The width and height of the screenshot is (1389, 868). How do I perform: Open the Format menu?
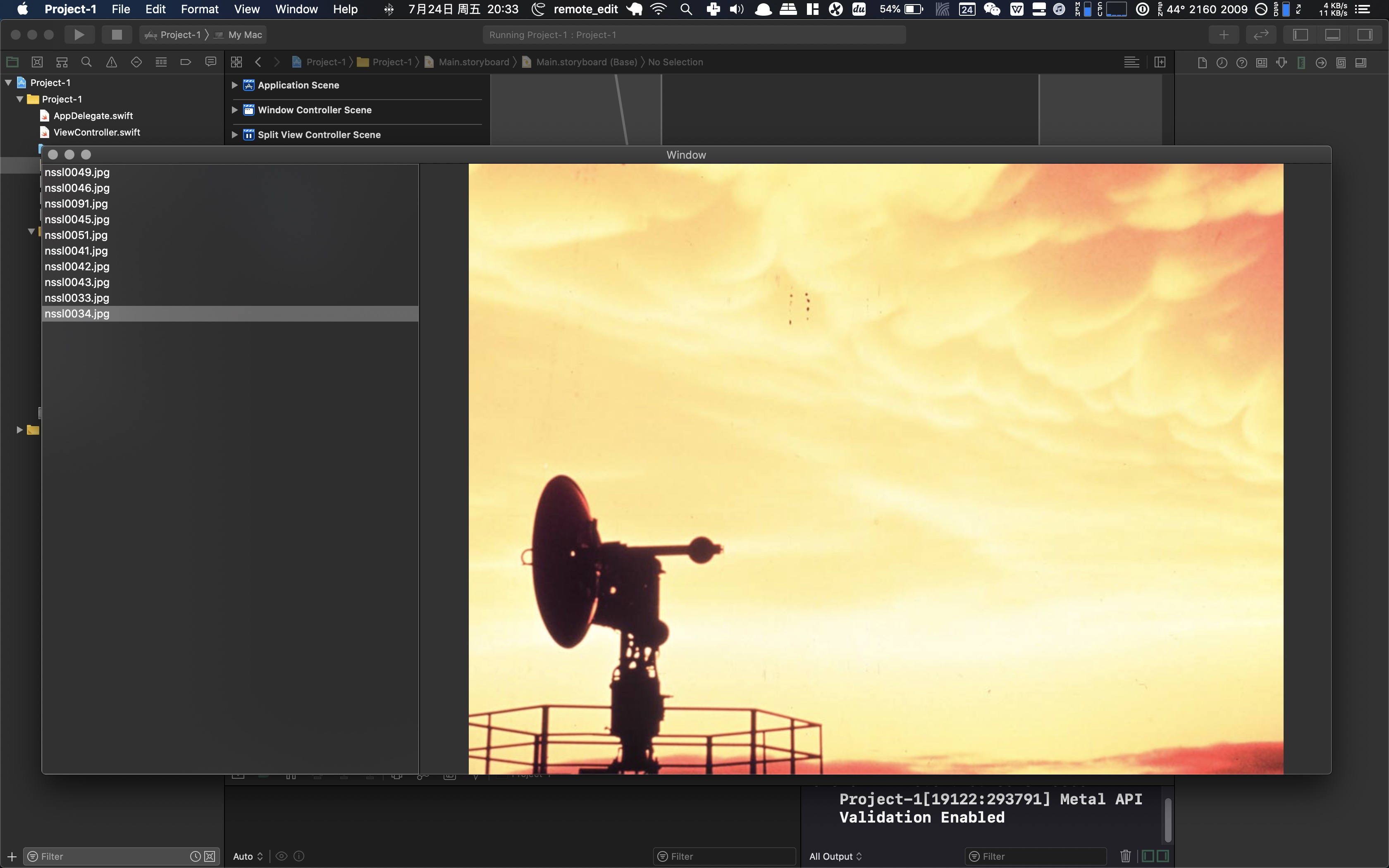(199, 9)
